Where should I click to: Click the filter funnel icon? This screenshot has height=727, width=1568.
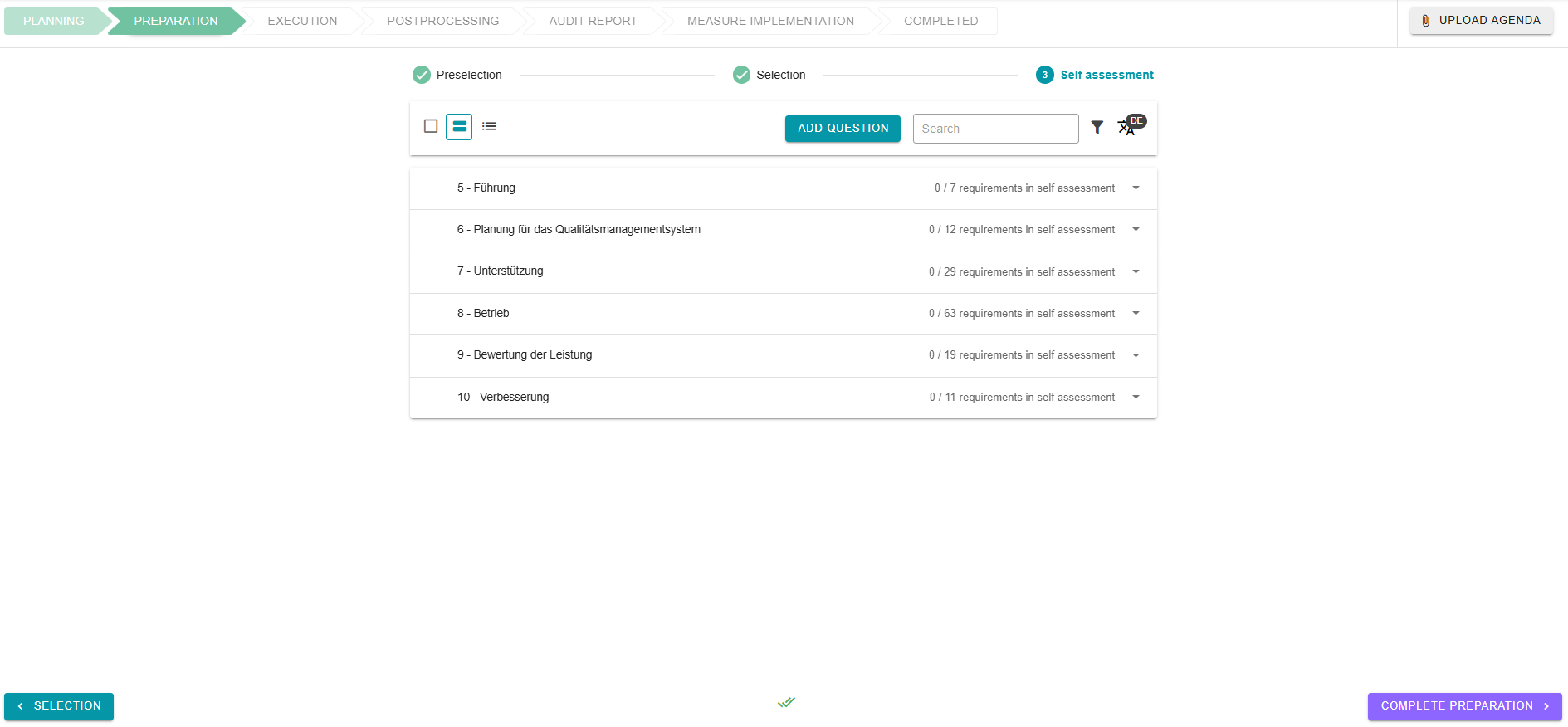coord(1097,128)
